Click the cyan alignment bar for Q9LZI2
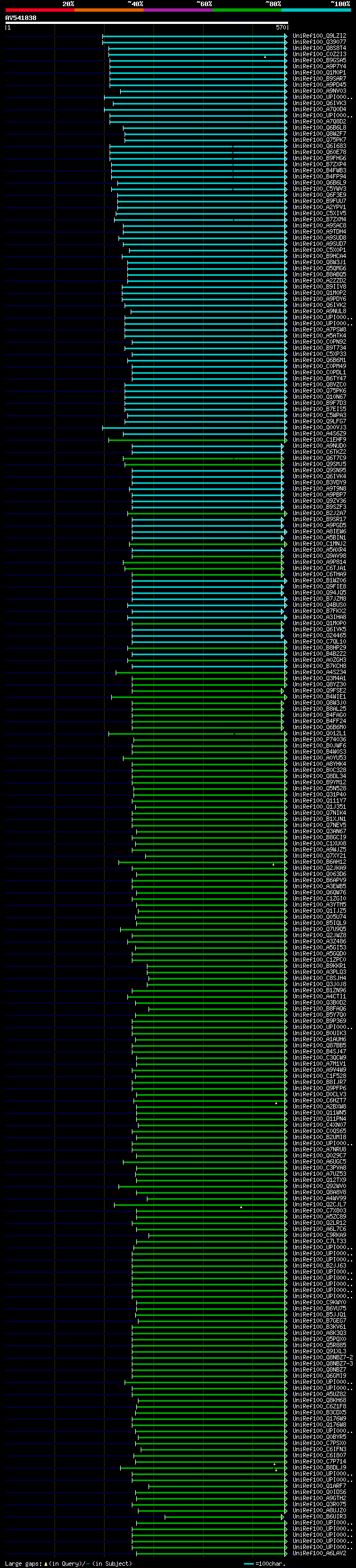The height and width of the screenshot is (1568, 356). pos(195,36)
